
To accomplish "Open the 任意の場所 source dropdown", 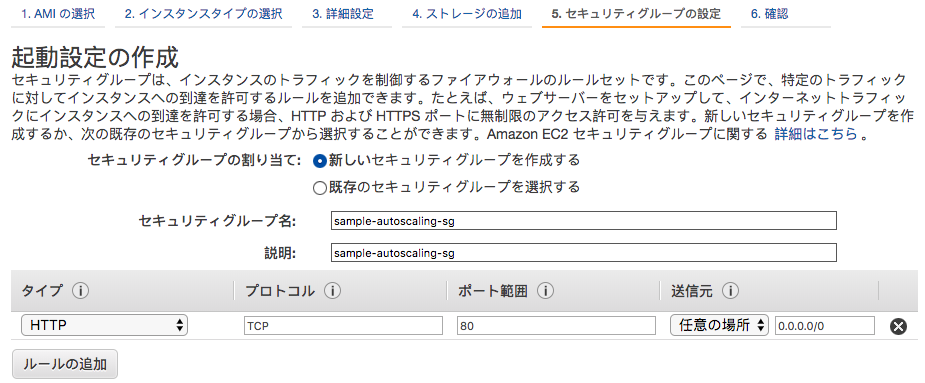I will point(719,325).
